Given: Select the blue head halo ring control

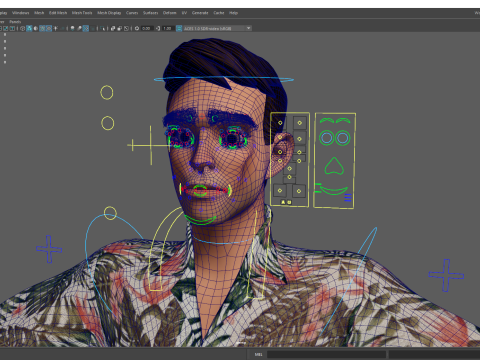Looking at the screenshot, I should 224,79.
